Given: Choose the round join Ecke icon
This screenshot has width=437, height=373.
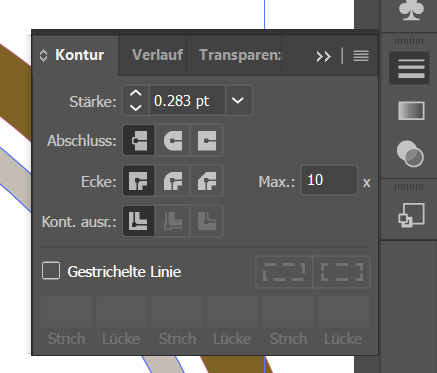Looking at the screenshot, I should tap(173, 181).
